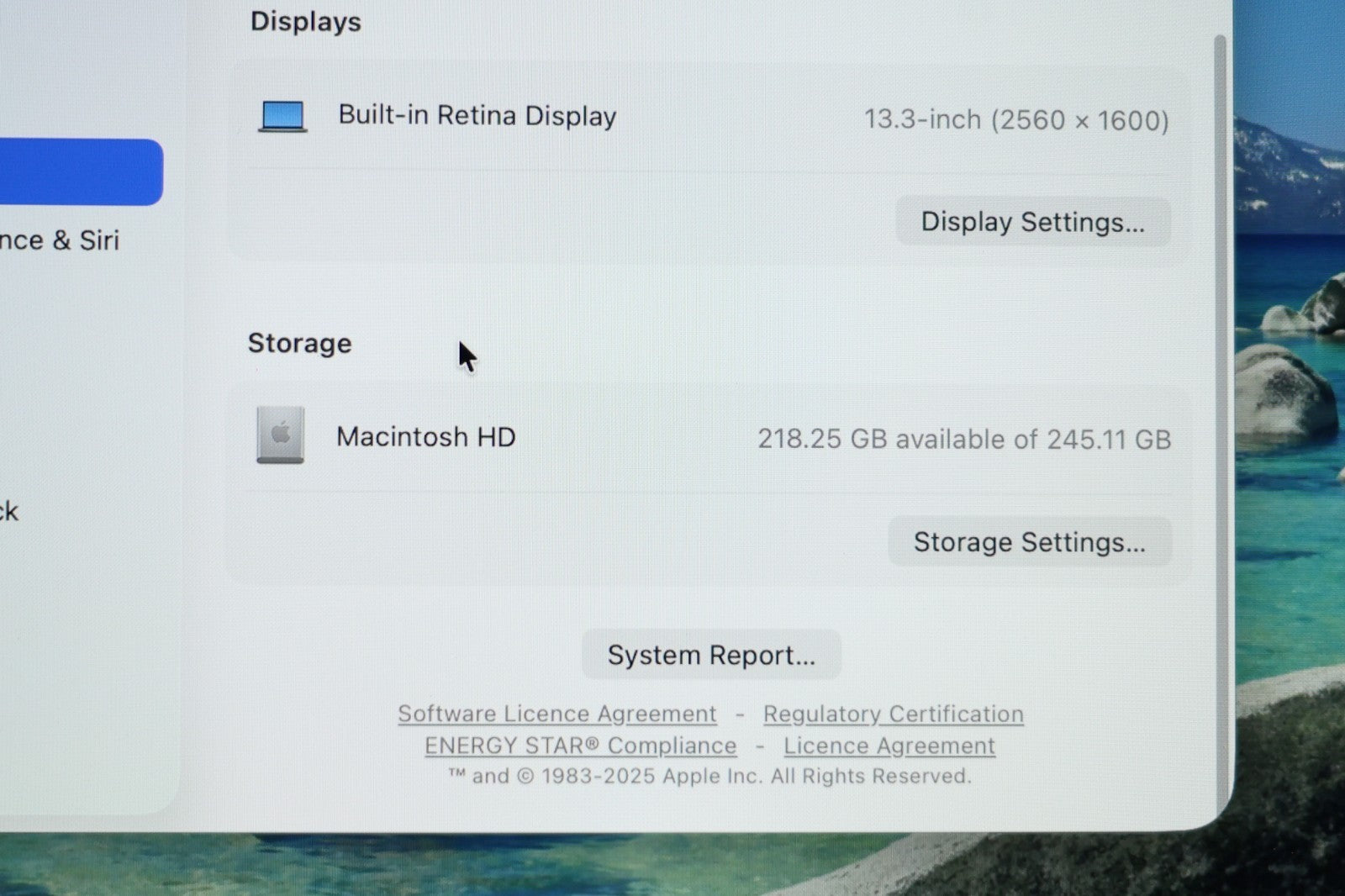Click the Built-in Retina Display label

click(x=477, y=116)
